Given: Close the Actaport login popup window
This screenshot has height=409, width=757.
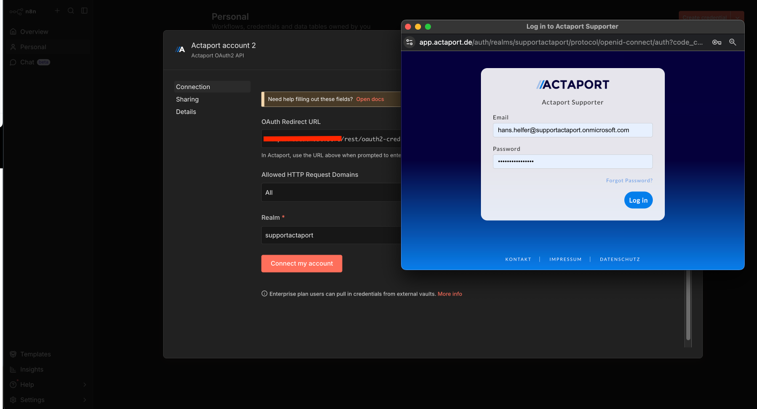Looking at the screenshot, I should click(x=408, y=27).
